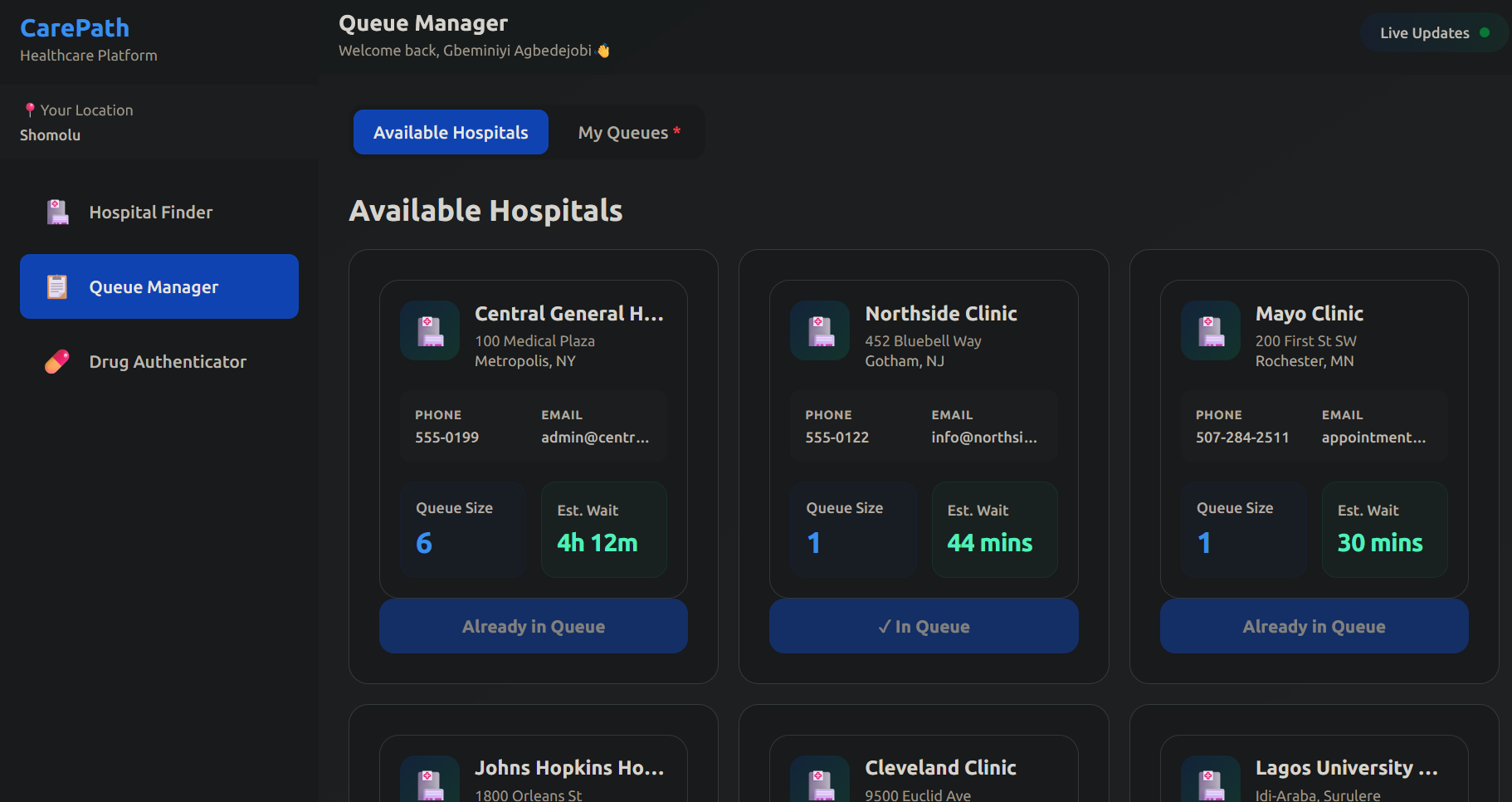Click address 100 Medical Plaza
This screenshot has width=1512, height=802.
point(534,341)
